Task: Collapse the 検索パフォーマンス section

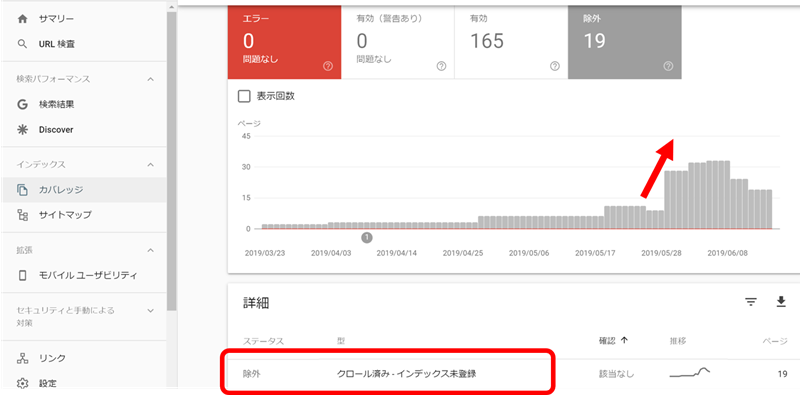Action: pos(150,80)
